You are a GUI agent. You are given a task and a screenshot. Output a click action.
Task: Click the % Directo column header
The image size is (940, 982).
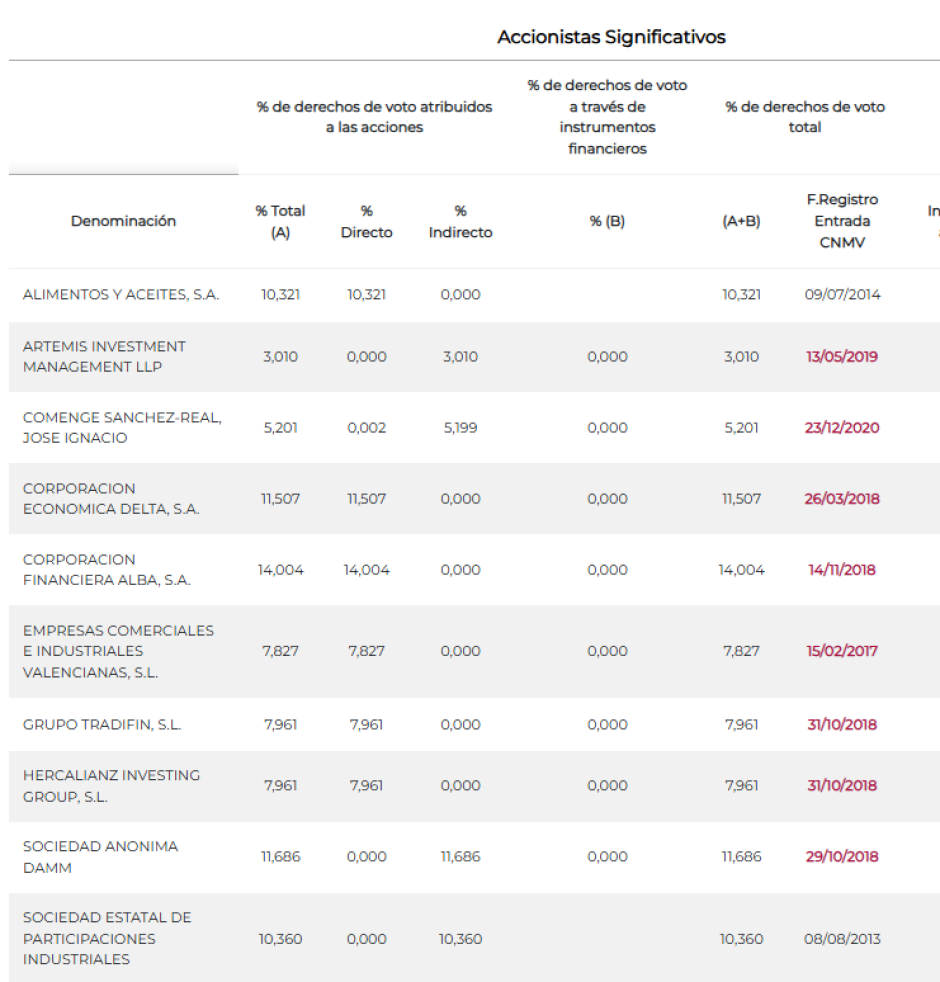tap(366, 222)
